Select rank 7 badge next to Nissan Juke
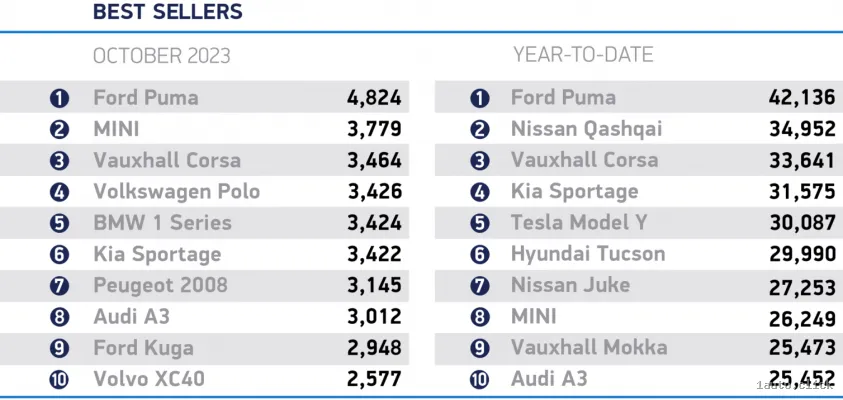Viewport: 843px width, 400px height. [480, 285]
